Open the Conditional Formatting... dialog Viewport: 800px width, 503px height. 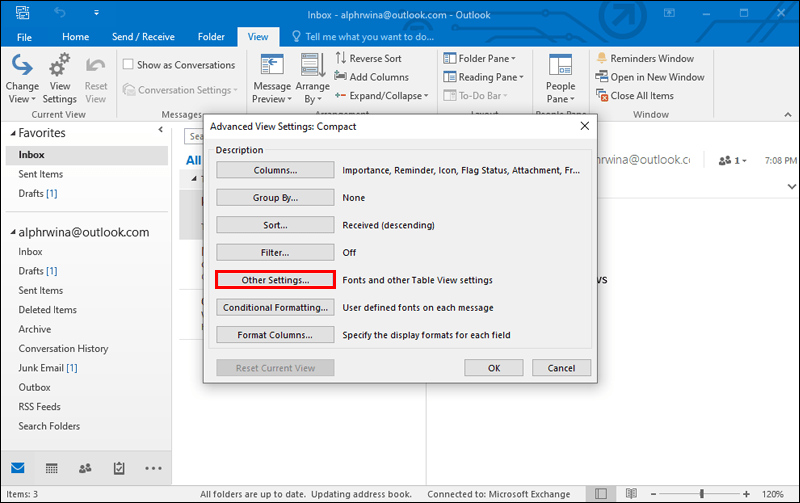pos(276,308)
